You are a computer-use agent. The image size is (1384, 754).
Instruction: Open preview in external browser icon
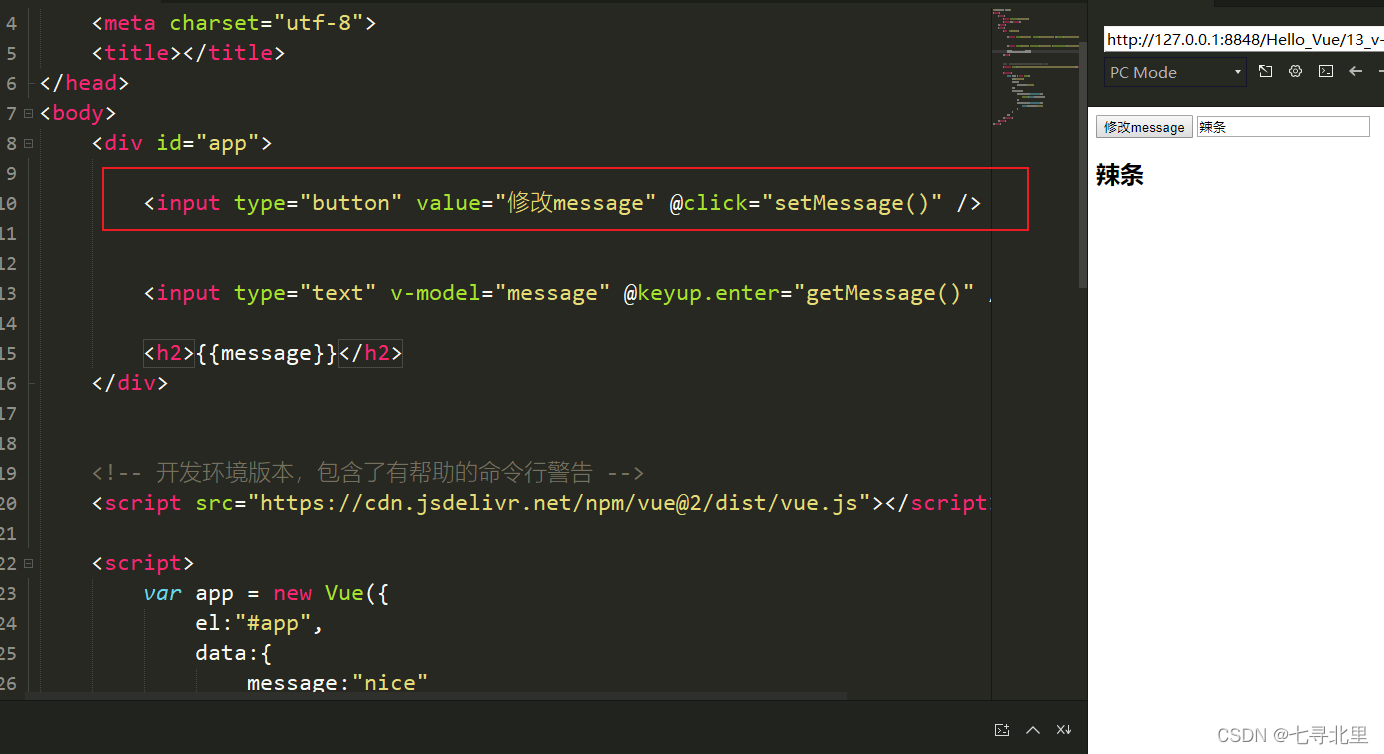(1265, 71)
